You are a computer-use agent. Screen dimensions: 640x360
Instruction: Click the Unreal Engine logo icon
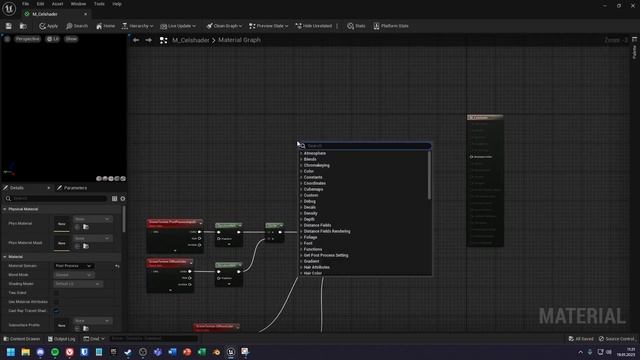pos(9,9)
